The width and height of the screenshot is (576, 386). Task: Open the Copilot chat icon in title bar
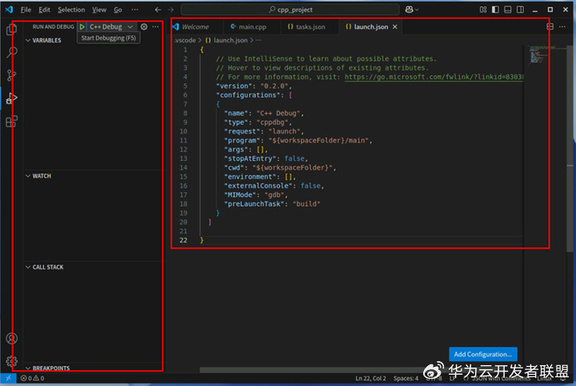[x=409, y=10]
